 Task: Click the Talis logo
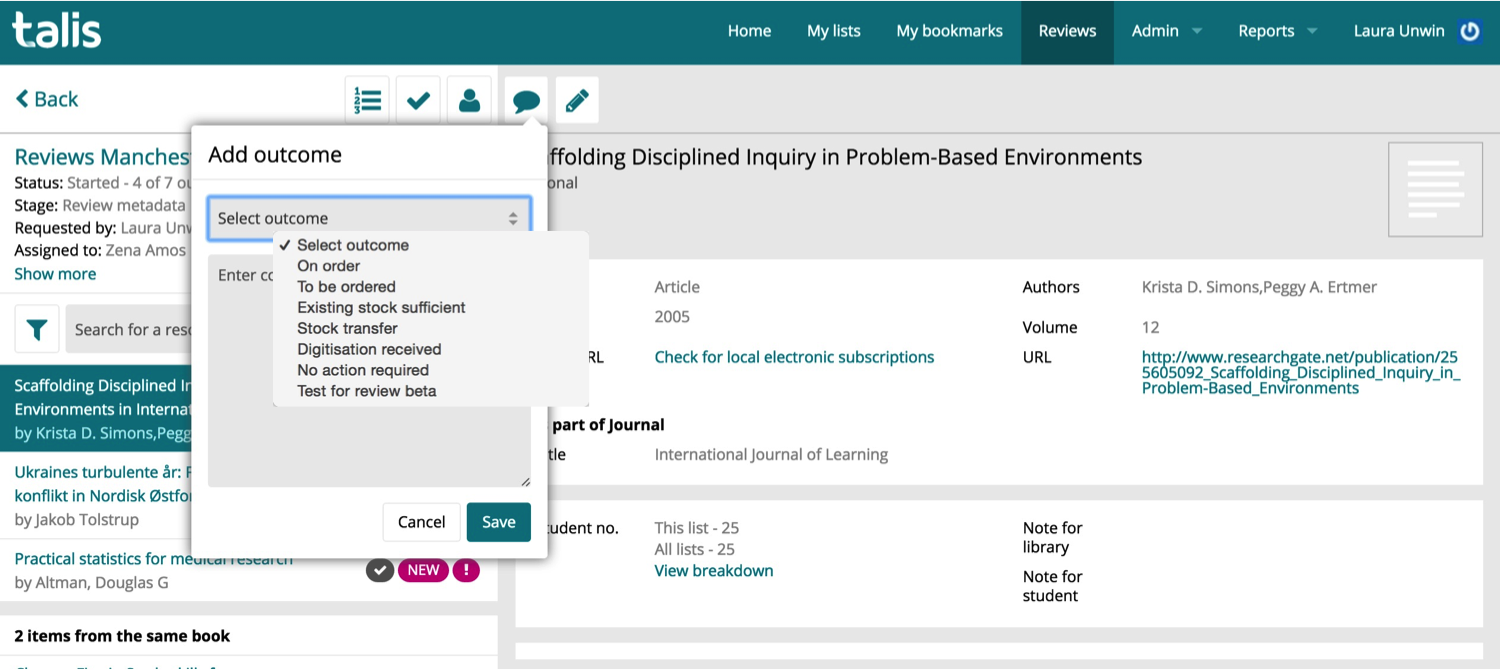(55, 30)
